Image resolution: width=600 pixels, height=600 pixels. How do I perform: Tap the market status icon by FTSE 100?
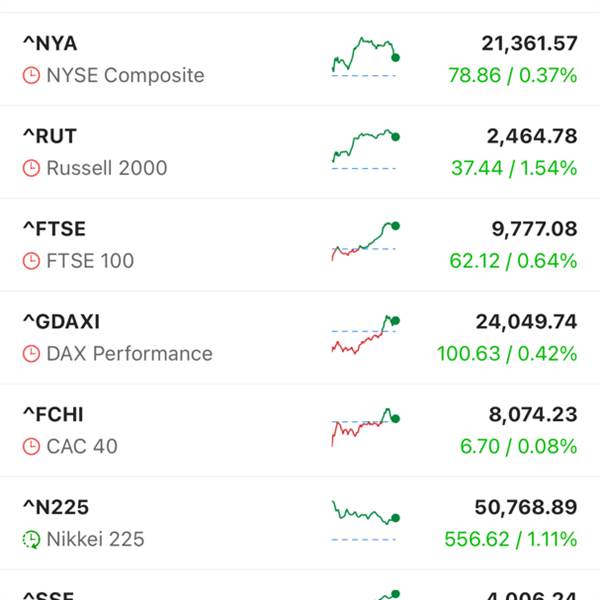click(32, 262)
